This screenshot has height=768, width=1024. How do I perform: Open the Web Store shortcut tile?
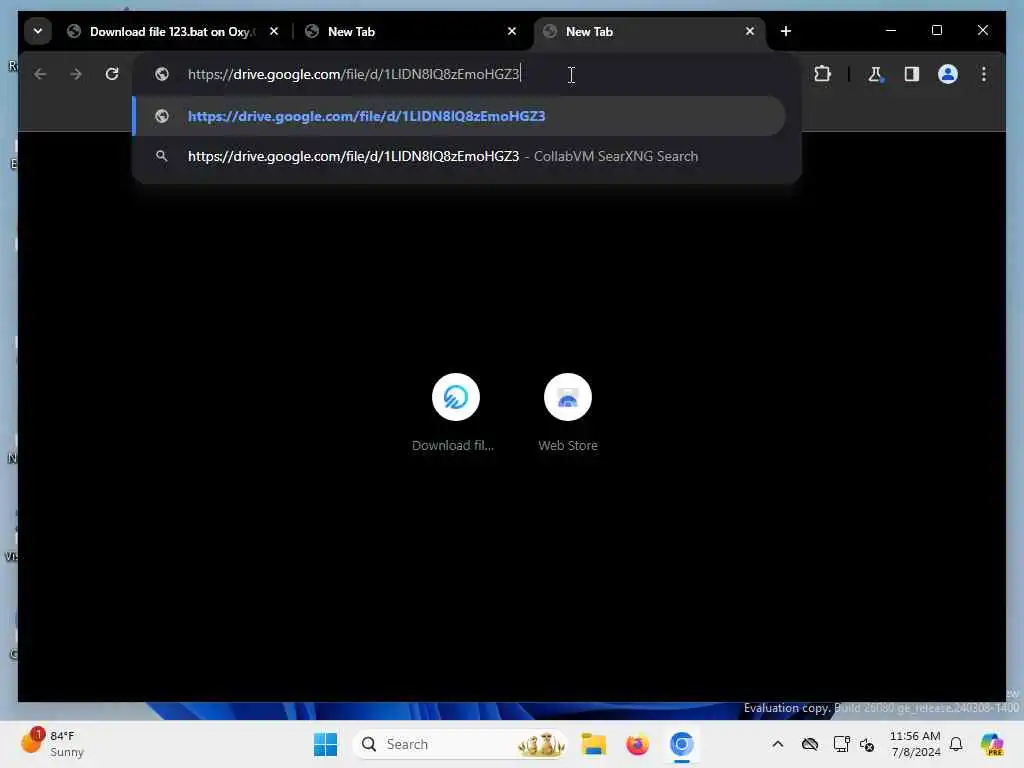[x=568, y=411]
